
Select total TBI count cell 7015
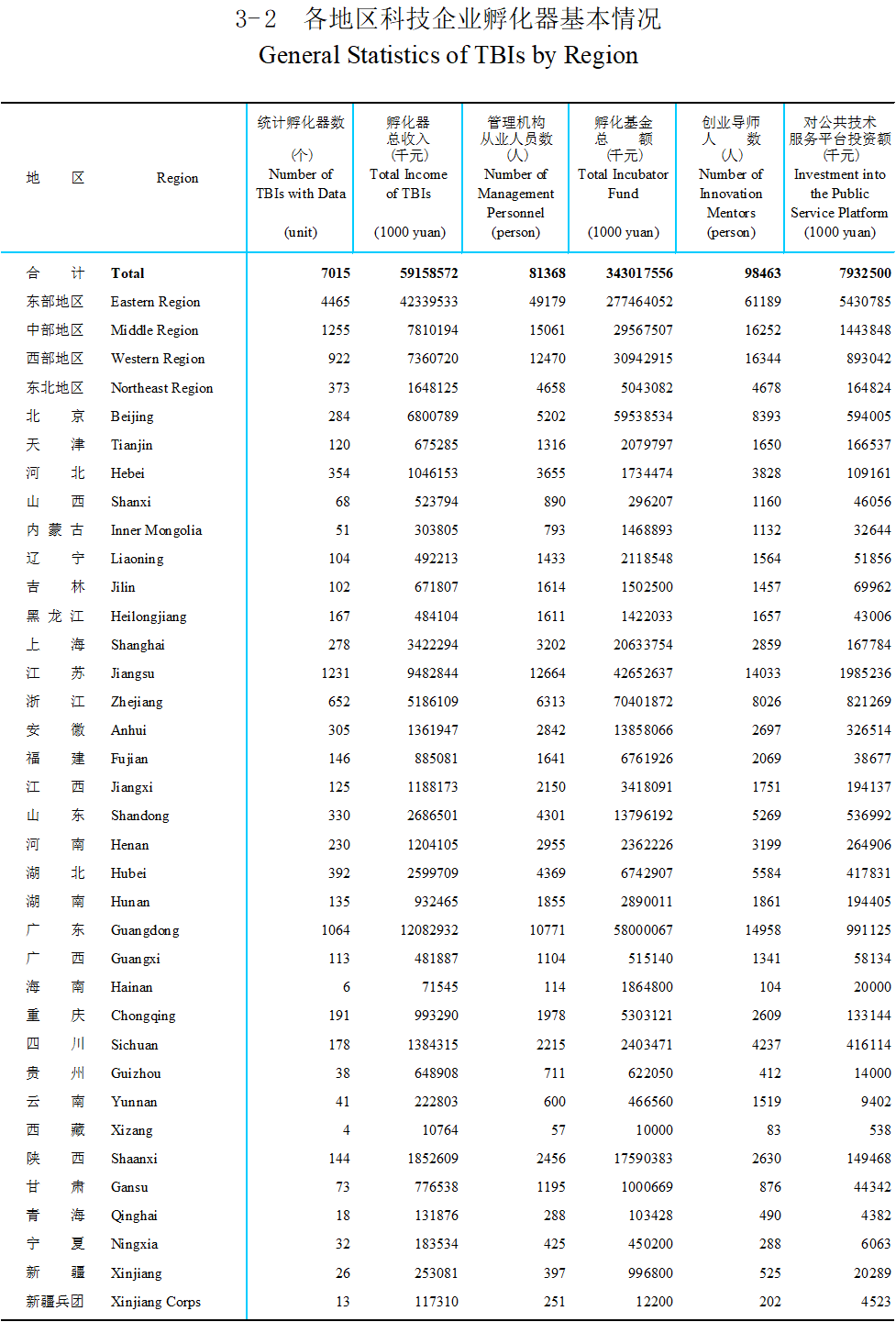[x=336, y=273]
